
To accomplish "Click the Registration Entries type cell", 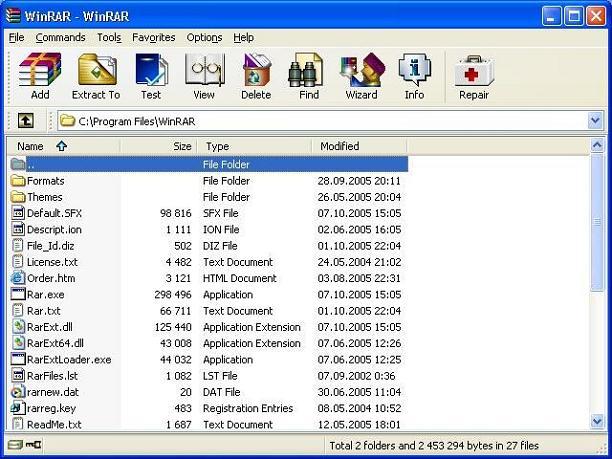I will click(x=248, y=408).
